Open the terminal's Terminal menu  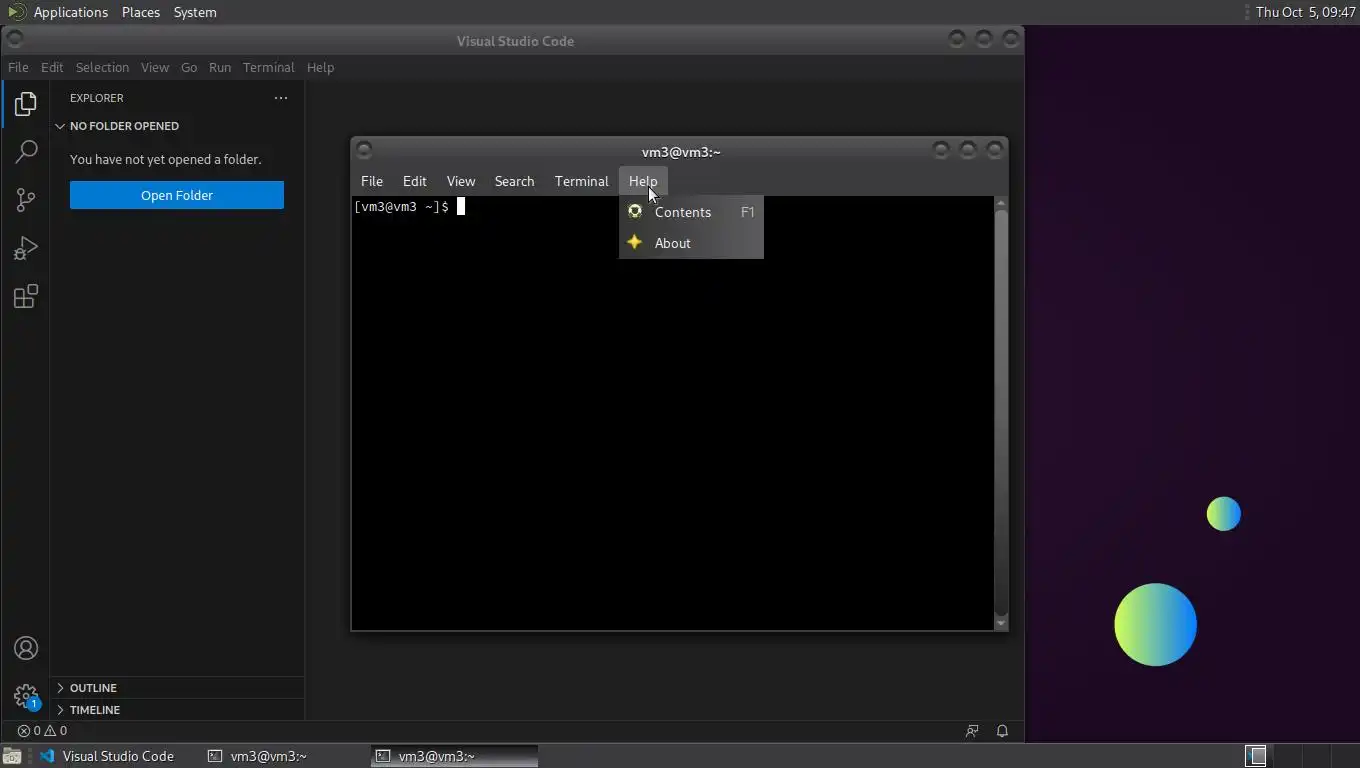click(581, 181)
